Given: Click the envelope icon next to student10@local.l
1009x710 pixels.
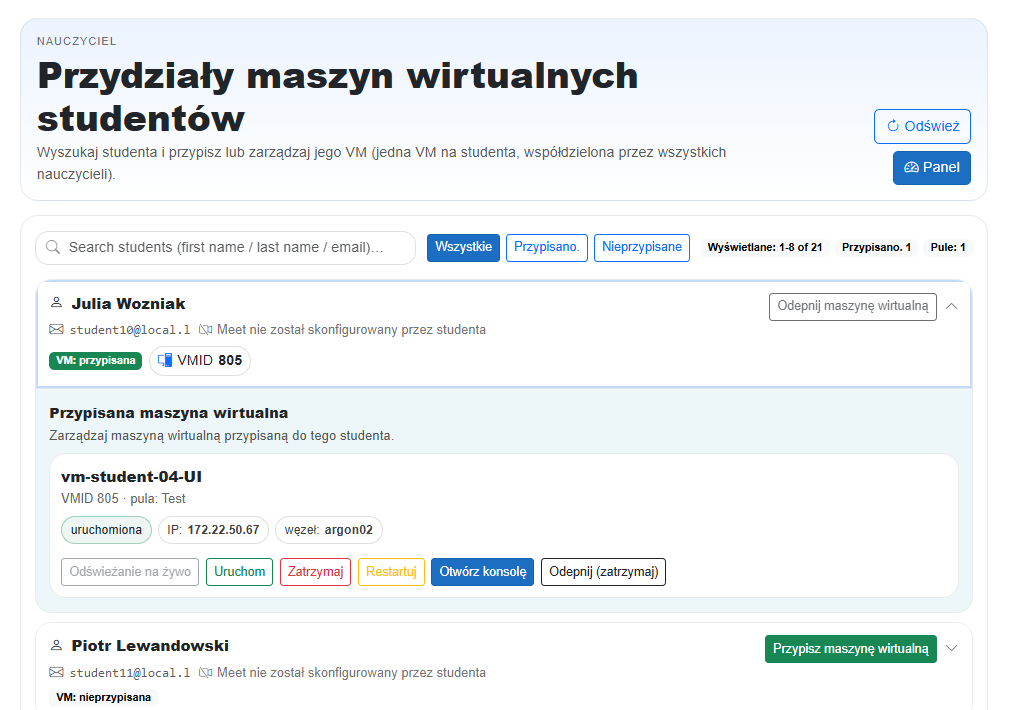Looking at the screenshot, I should 56,329.
